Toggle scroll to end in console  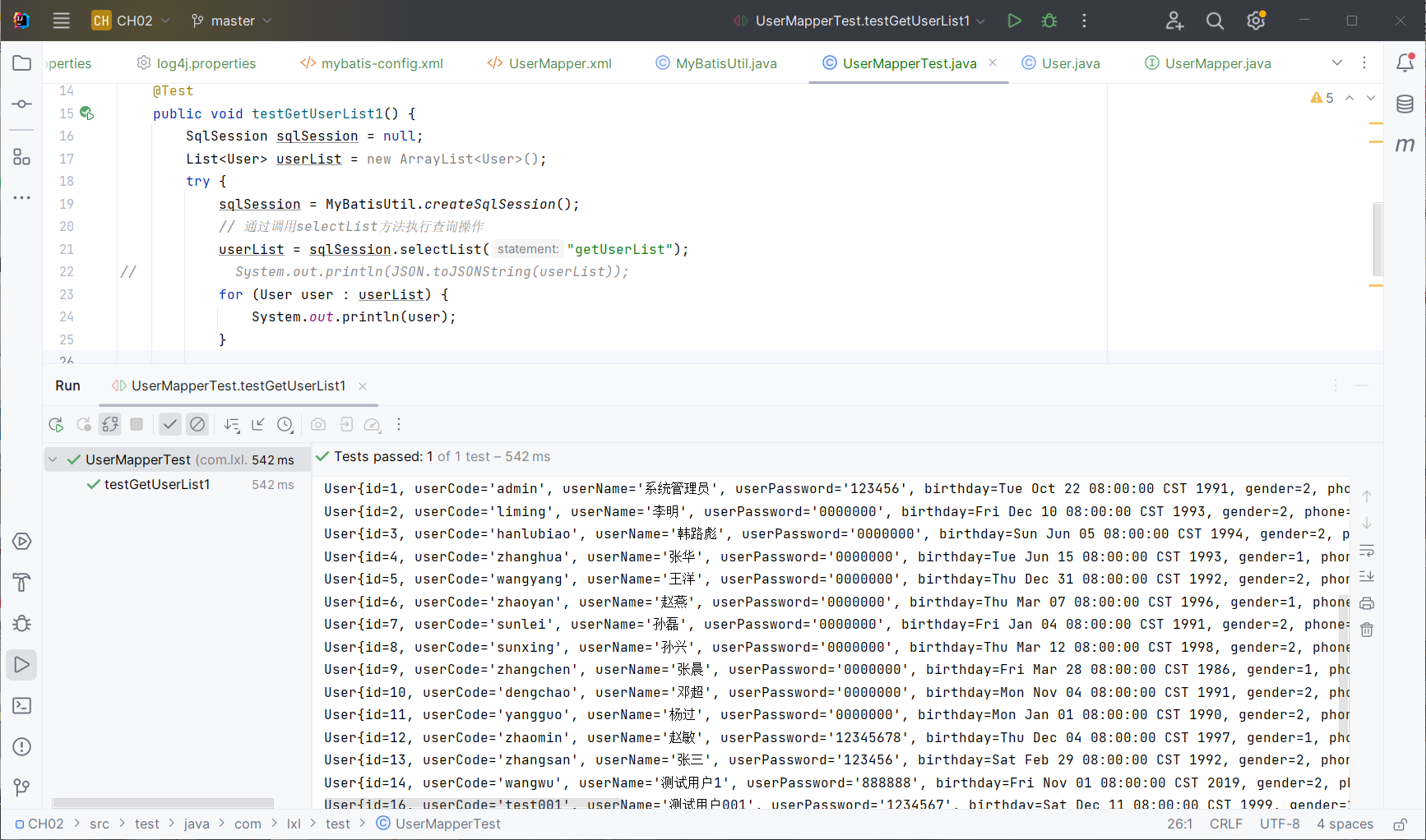(x=1367, y=576)
